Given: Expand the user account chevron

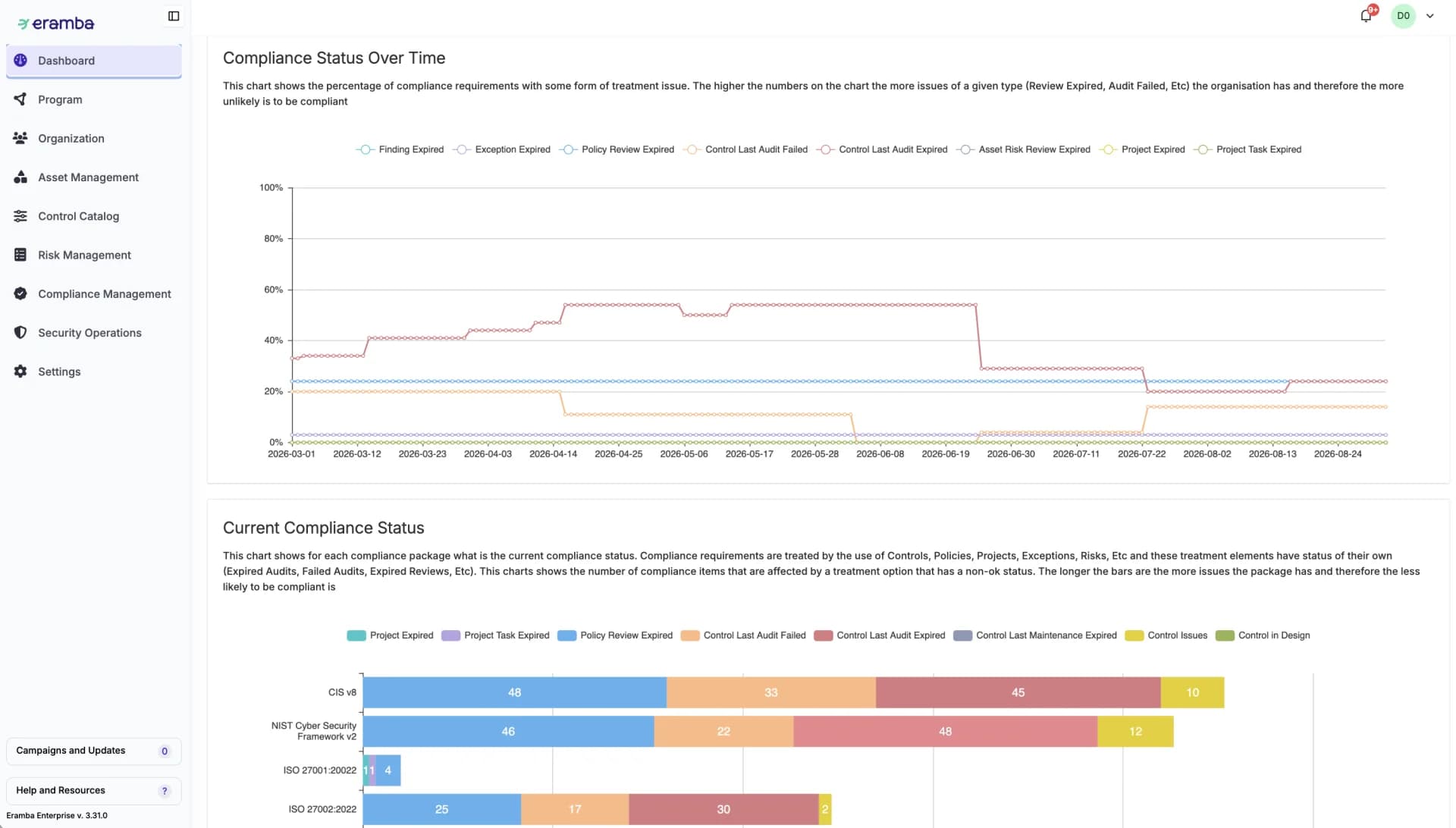Looking at the screenshot, I should coord(1430,16).
